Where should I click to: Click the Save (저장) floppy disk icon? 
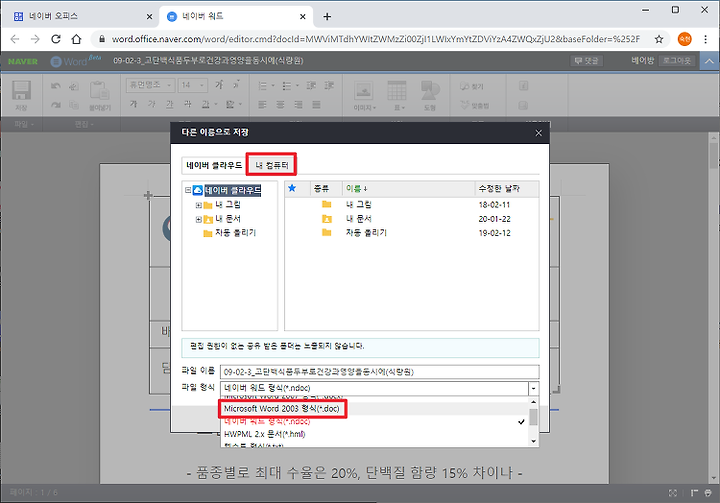coord(21,90)
